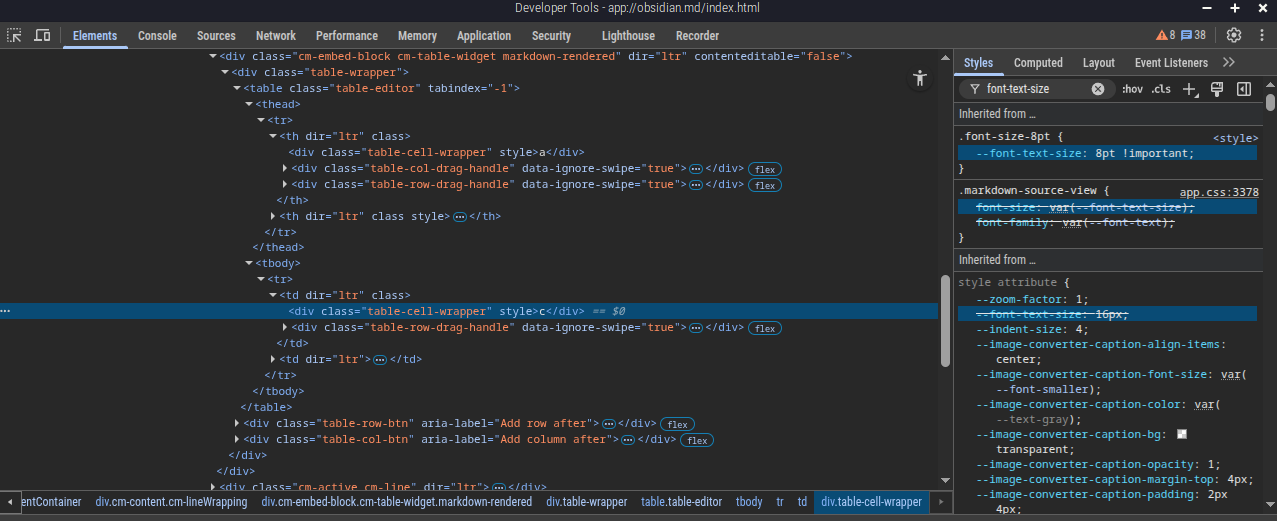Toggle the computed styles sidebar icon
This screenshot has height=521, width=1277.
pos(1244,89)
